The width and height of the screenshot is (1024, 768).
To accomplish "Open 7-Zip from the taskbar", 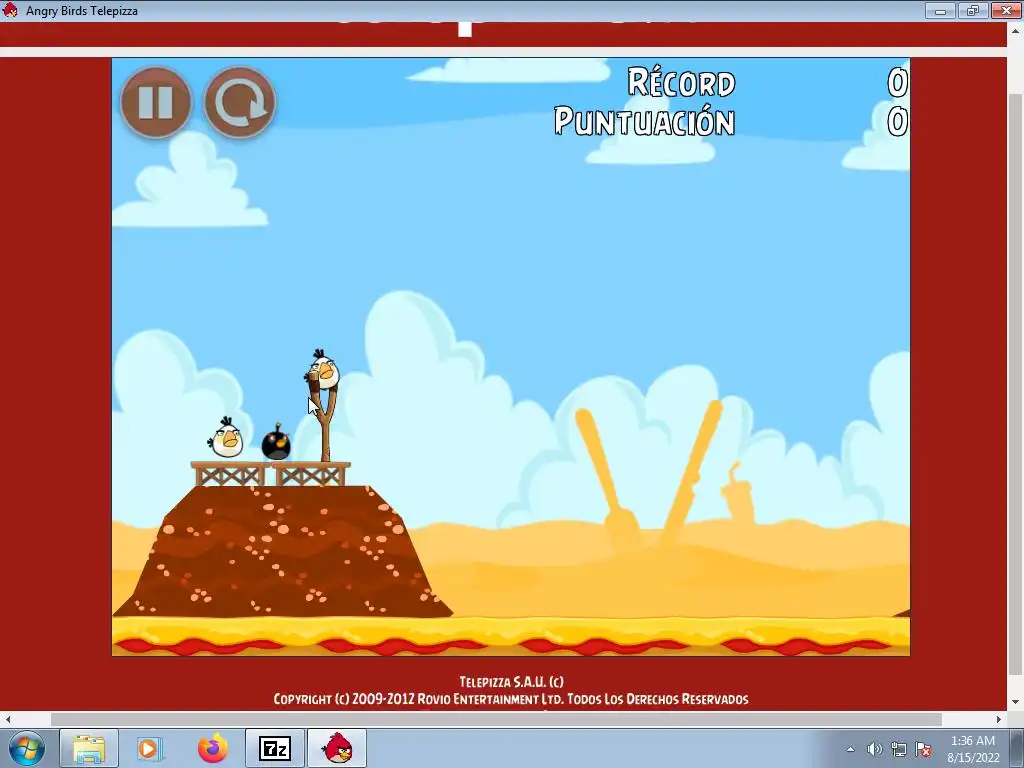I will click(275, 748).
